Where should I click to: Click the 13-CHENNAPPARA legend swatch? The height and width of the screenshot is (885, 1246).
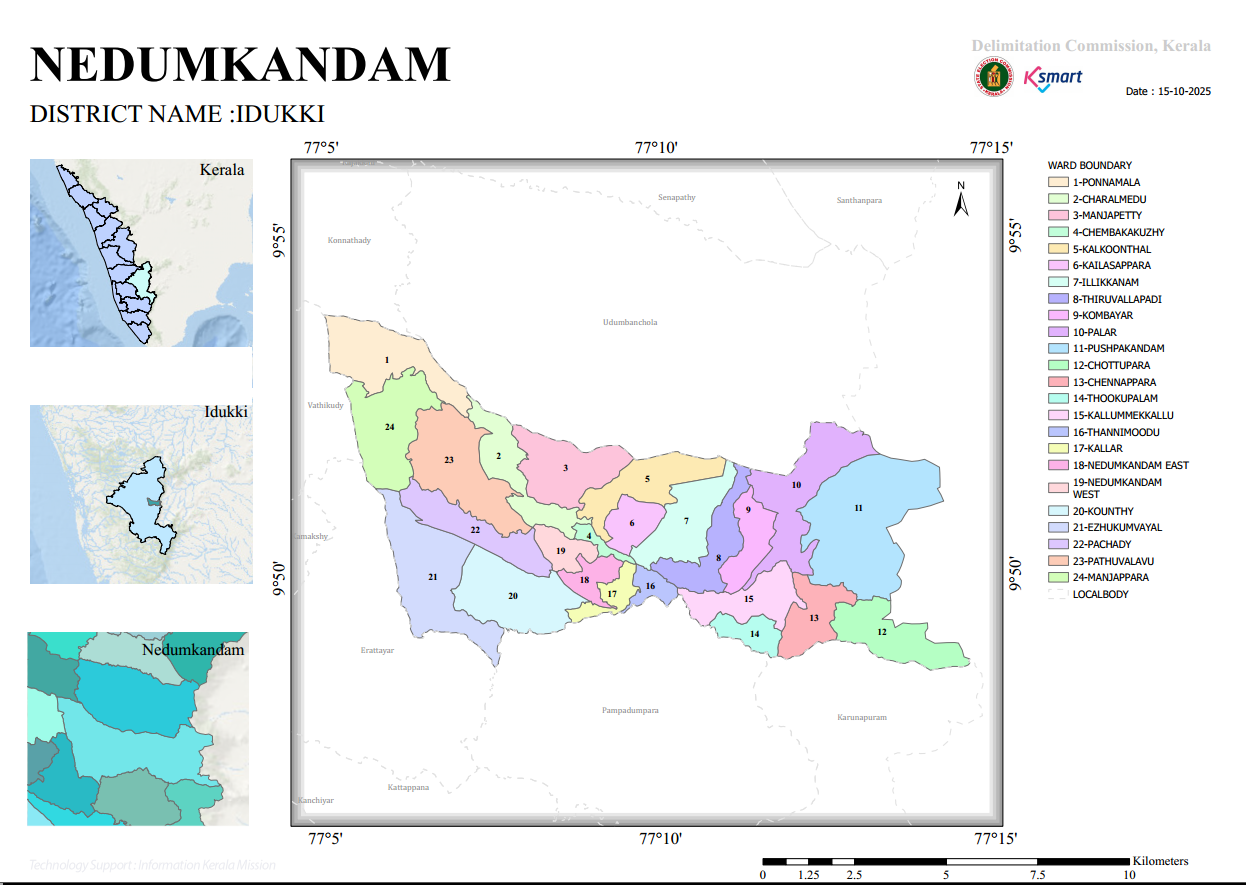pos(1058,382)
